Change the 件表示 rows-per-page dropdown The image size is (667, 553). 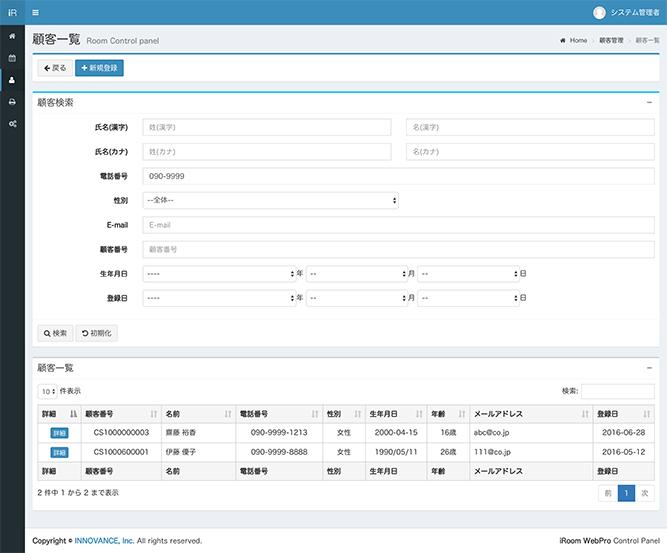point(48,391)
